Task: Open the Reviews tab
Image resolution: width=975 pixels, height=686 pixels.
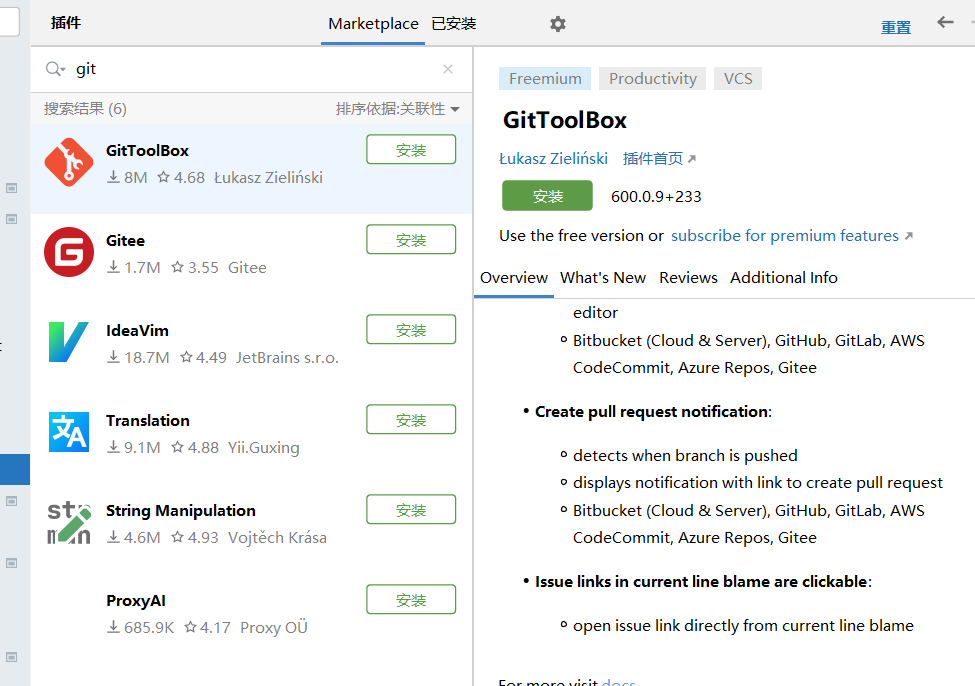Action: pyautogui.click(x=688, y=277)
